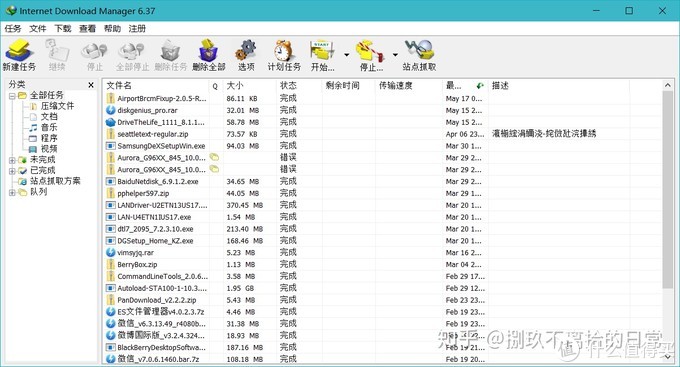Open the 注册 menu
This screenshot has width=680, height=367.
(x=137, y=29)
